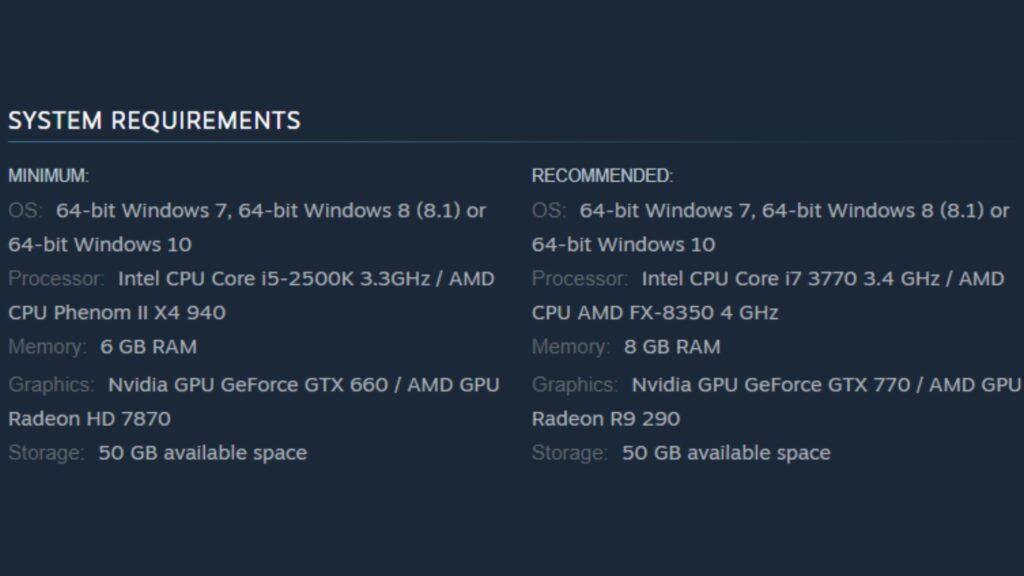
Task: Click the 6 GB RAM value
Action: click(x=148, y=347)
